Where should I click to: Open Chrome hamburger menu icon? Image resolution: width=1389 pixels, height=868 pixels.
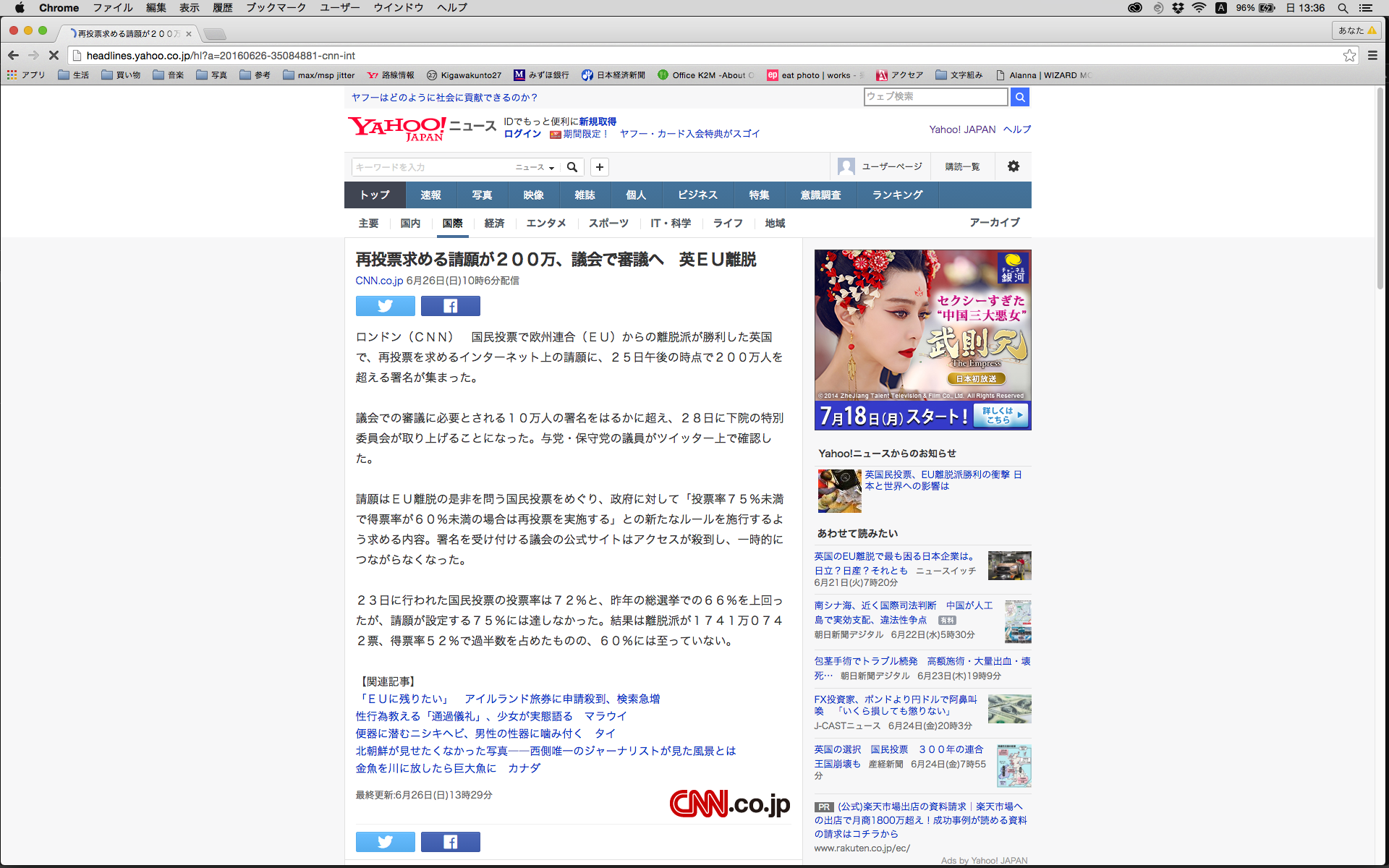pos(1372,56)
